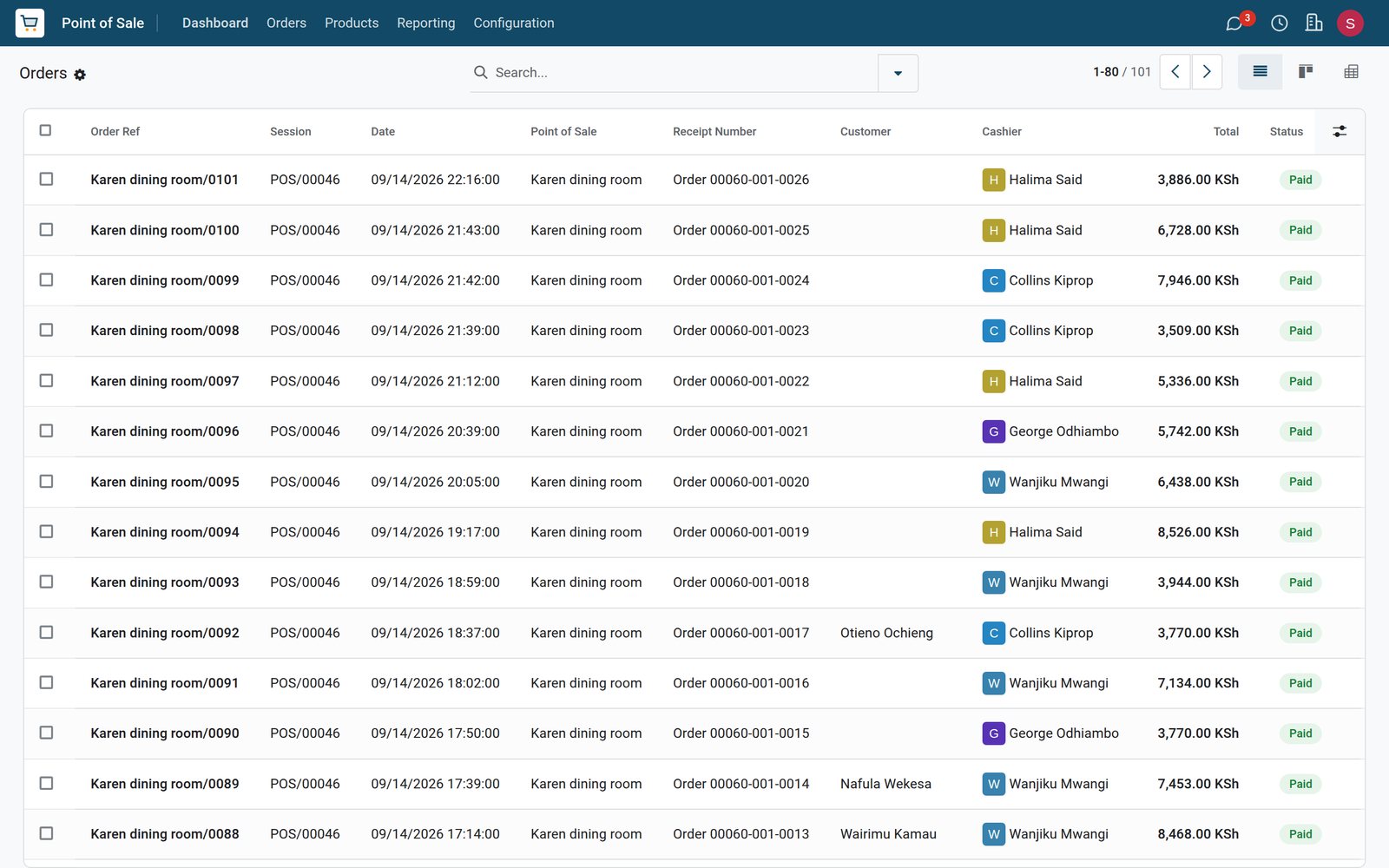Click the Paid status of order 0095
Viewport: 1389px width, 868px height.
(x=1300, y=482)
